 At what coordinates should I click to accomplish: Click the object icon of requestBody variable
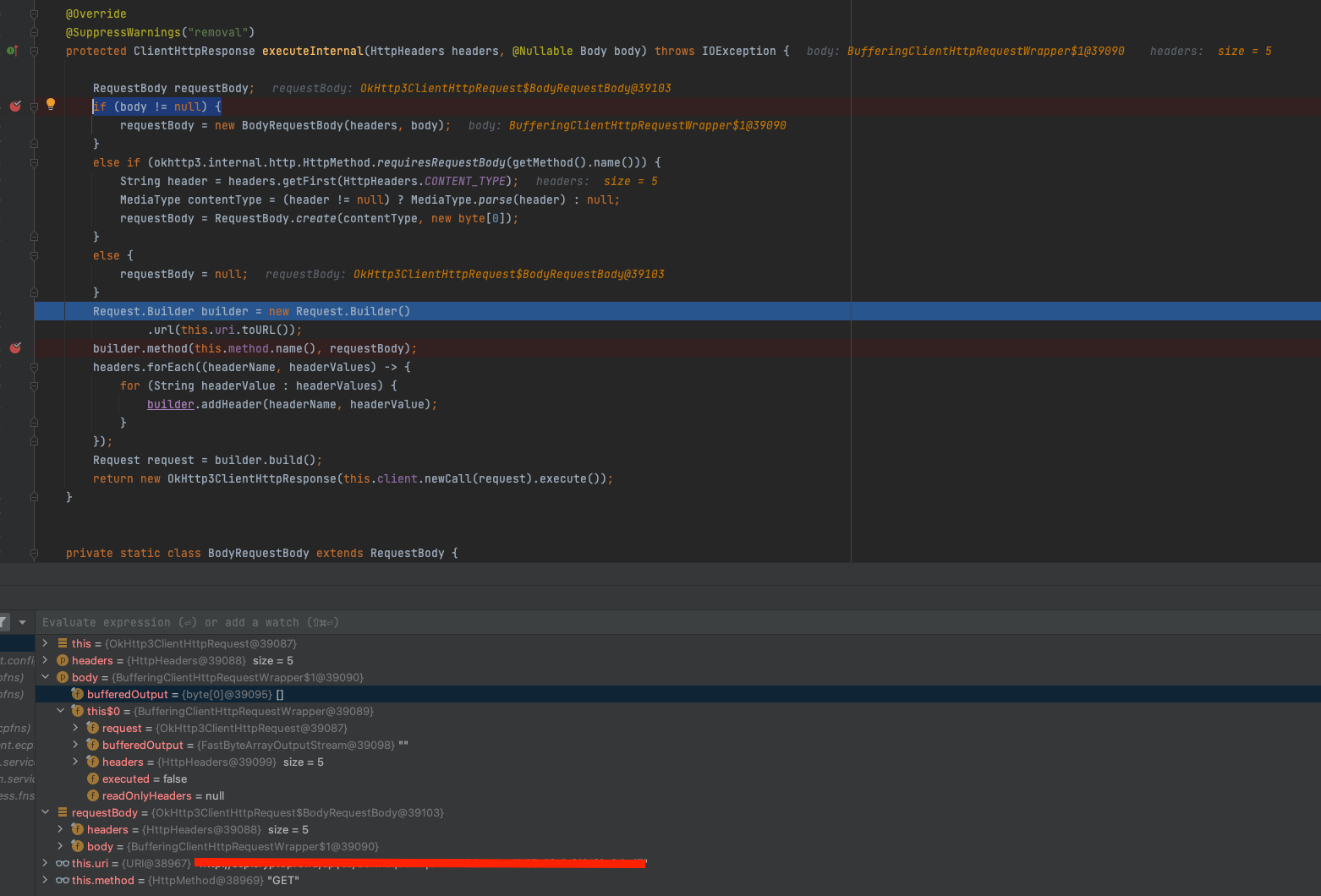[x=63, y=812]
